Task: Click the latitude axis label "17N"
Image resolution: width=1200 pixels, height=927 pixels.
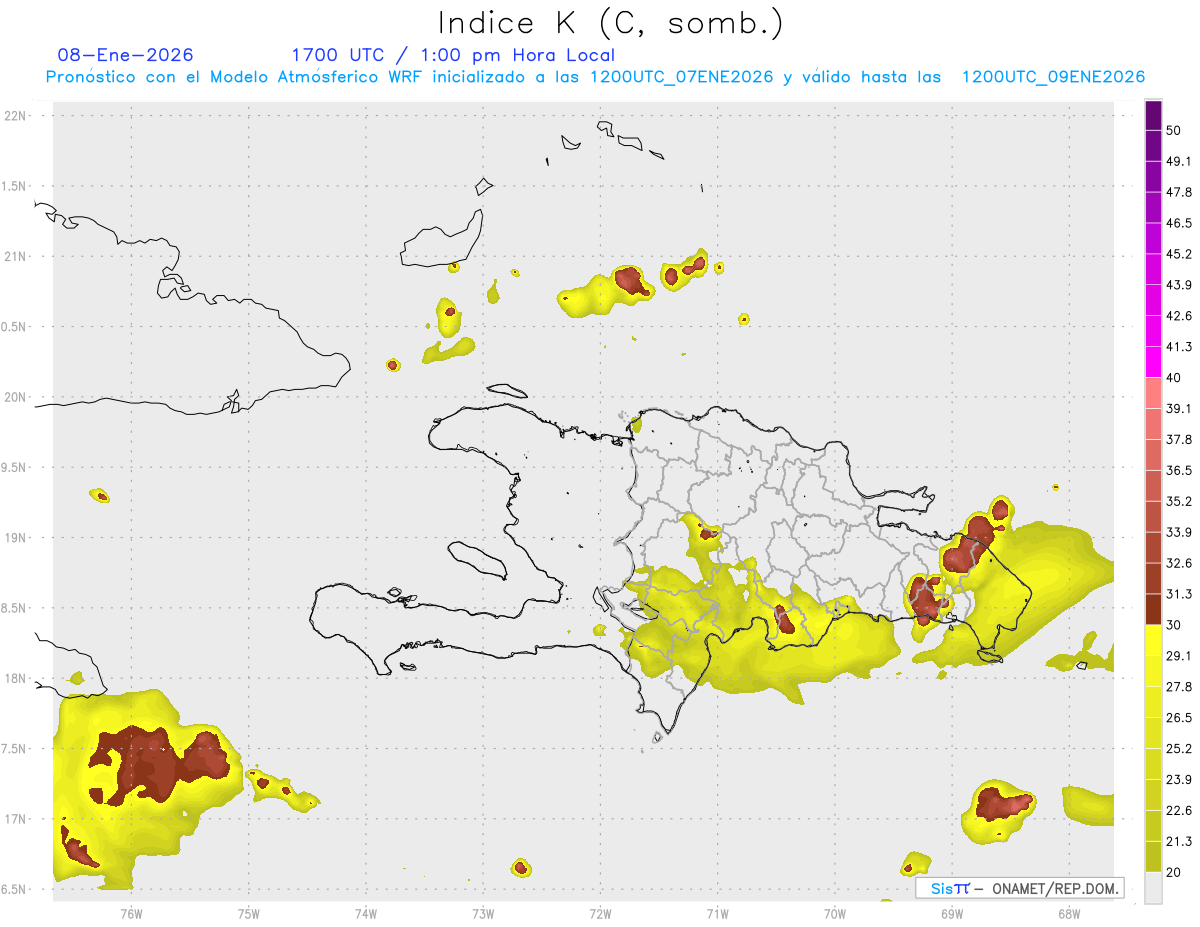Action: (15, 819)
